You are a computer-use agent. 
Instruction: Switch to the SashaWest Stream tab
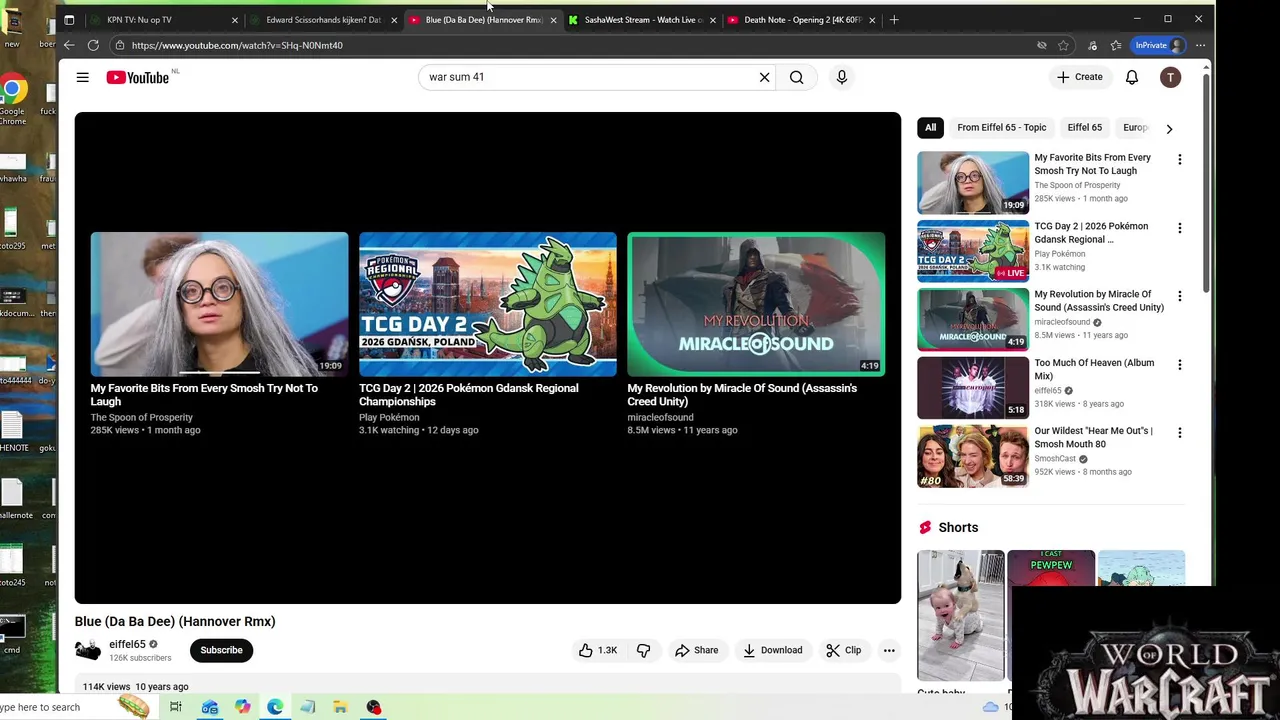(x=643, y=20)
